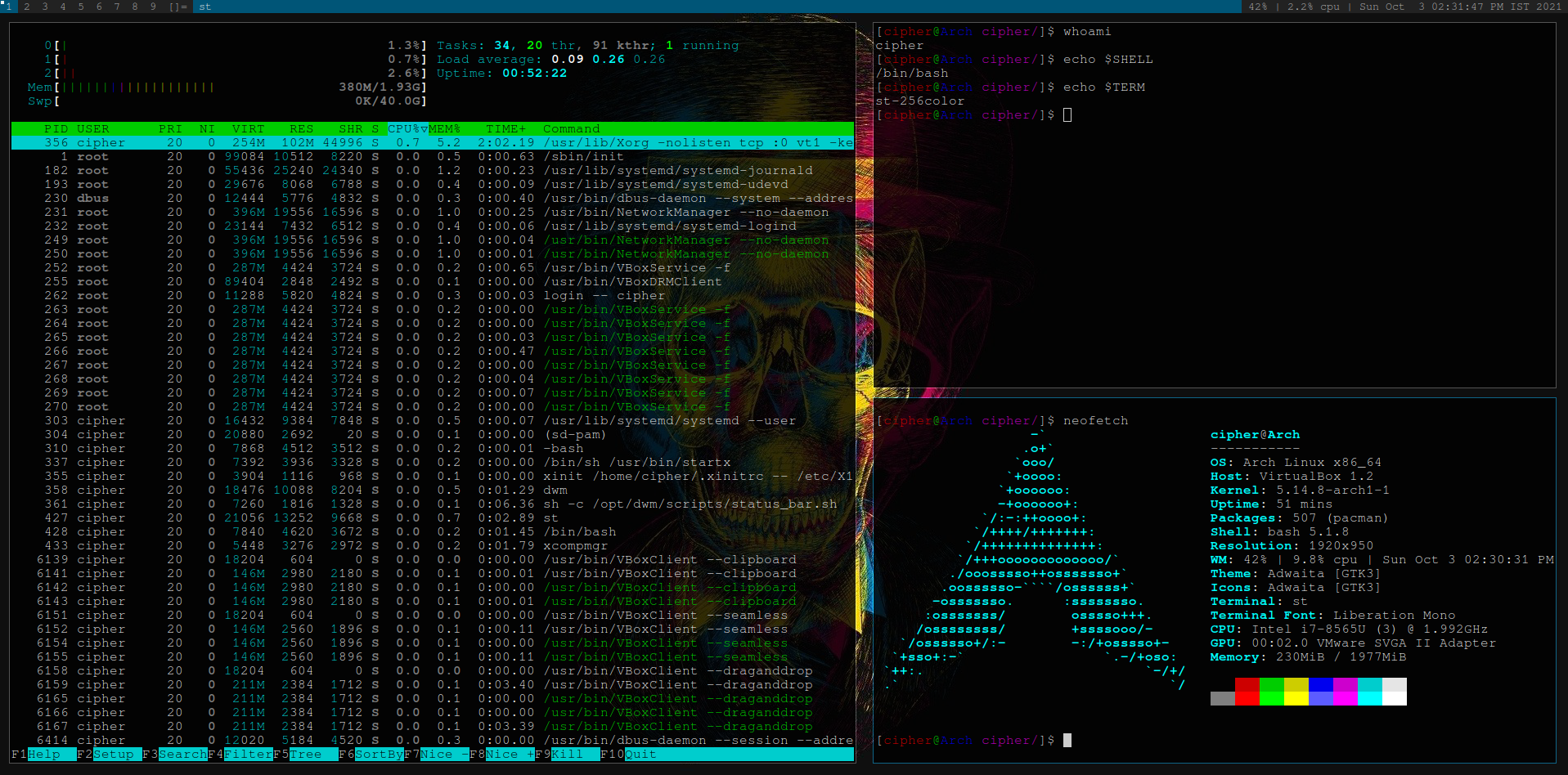Select the Xorg process row PID 356
This screenshot has height=775, width=1568.
tap(433, 143)
